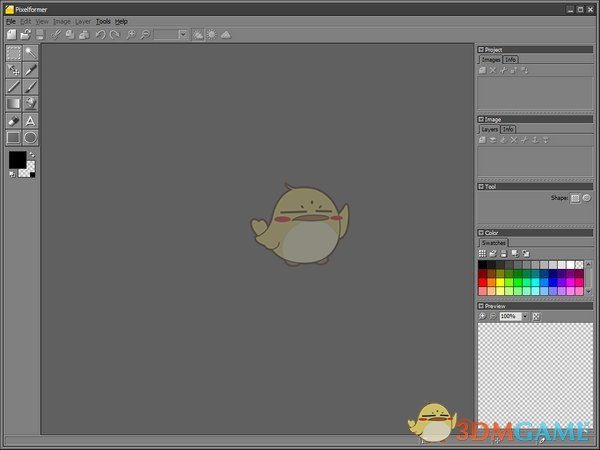
Task: Pick the transparent checkered swatch
Action: [x=579, y=264]
